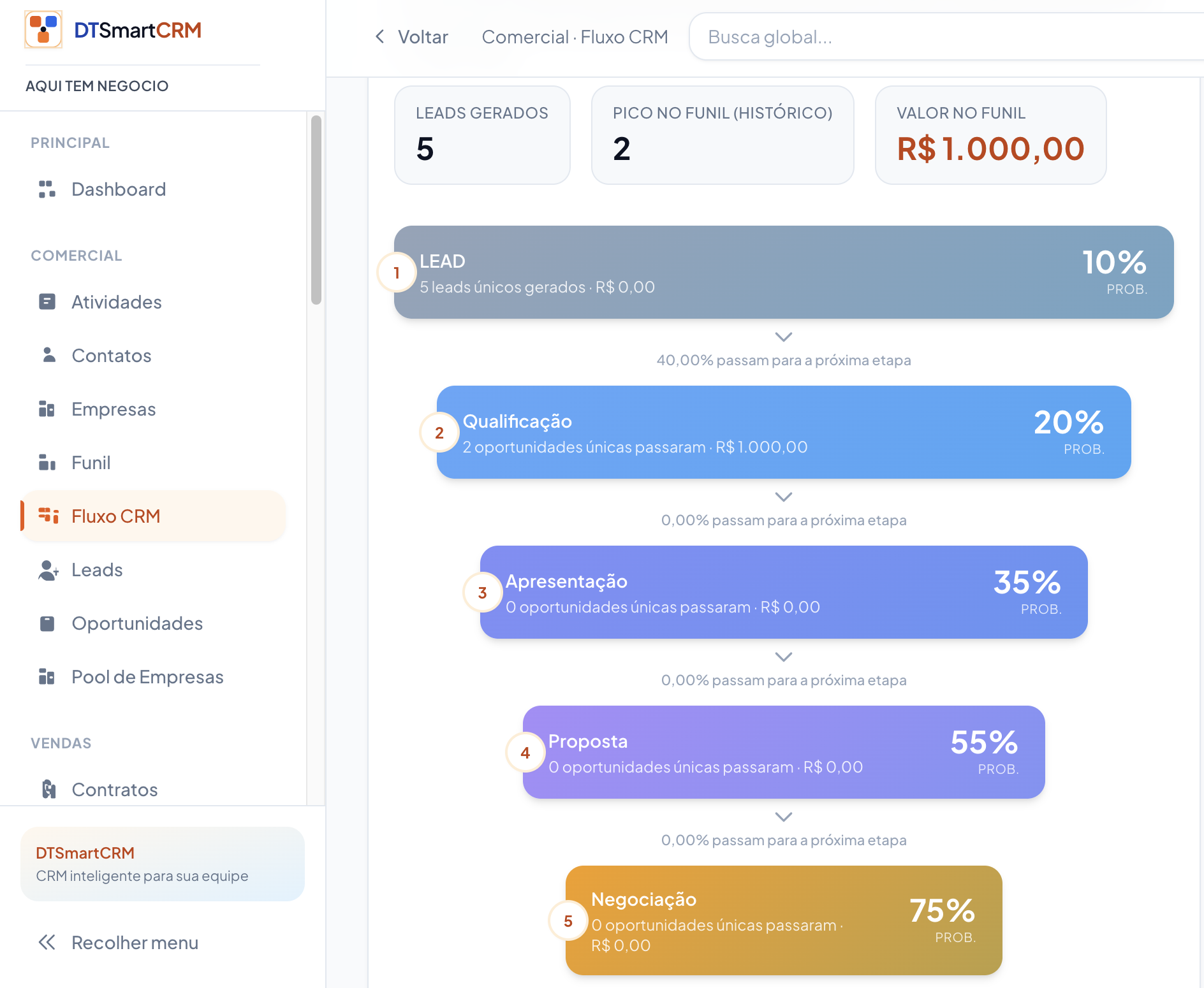Click the Funil chart icon
The image size is (1204, 988).
tap(47, 462)
